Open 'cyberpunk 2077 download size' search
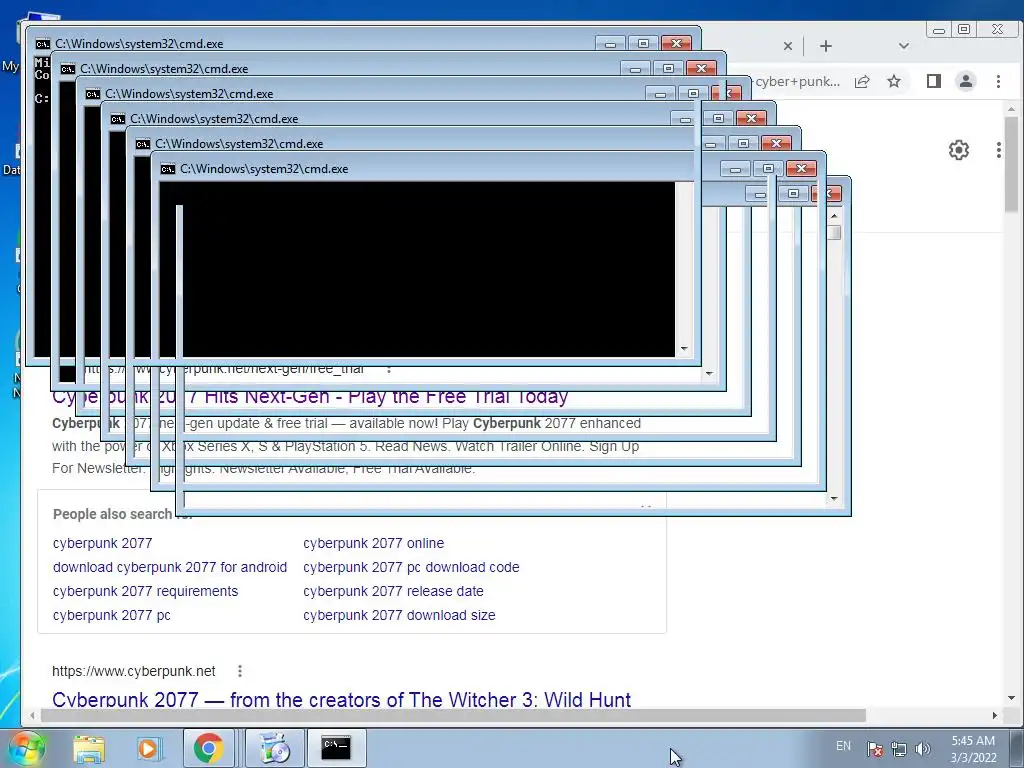This screenshot has height=768, width=1024. coord(399,615)
